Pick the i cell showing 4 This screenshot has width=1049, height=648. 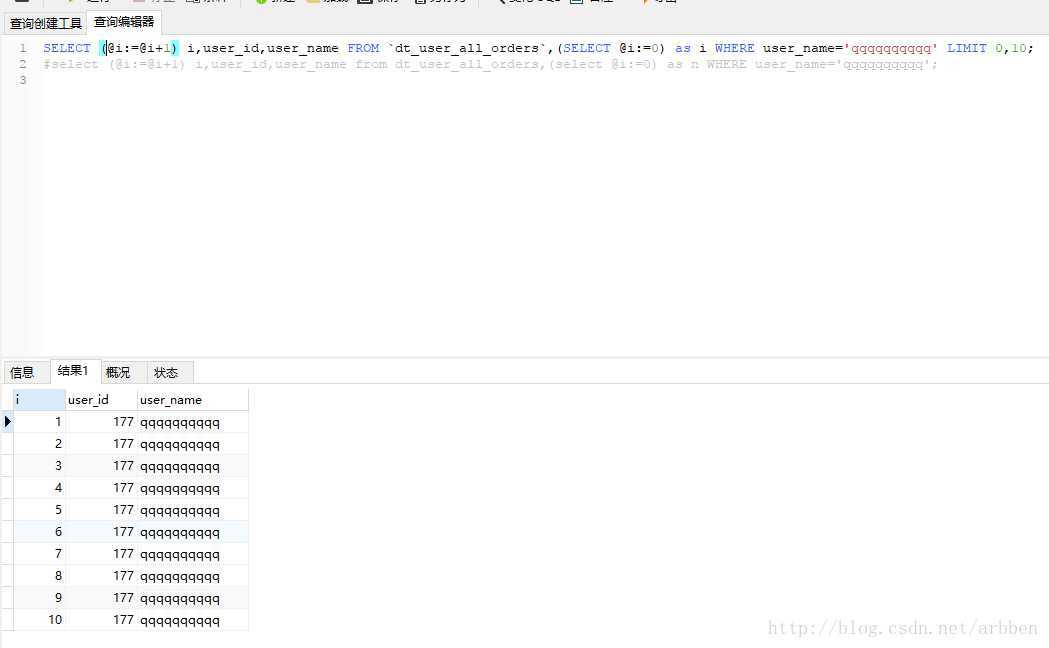click(x=39, y=488)
